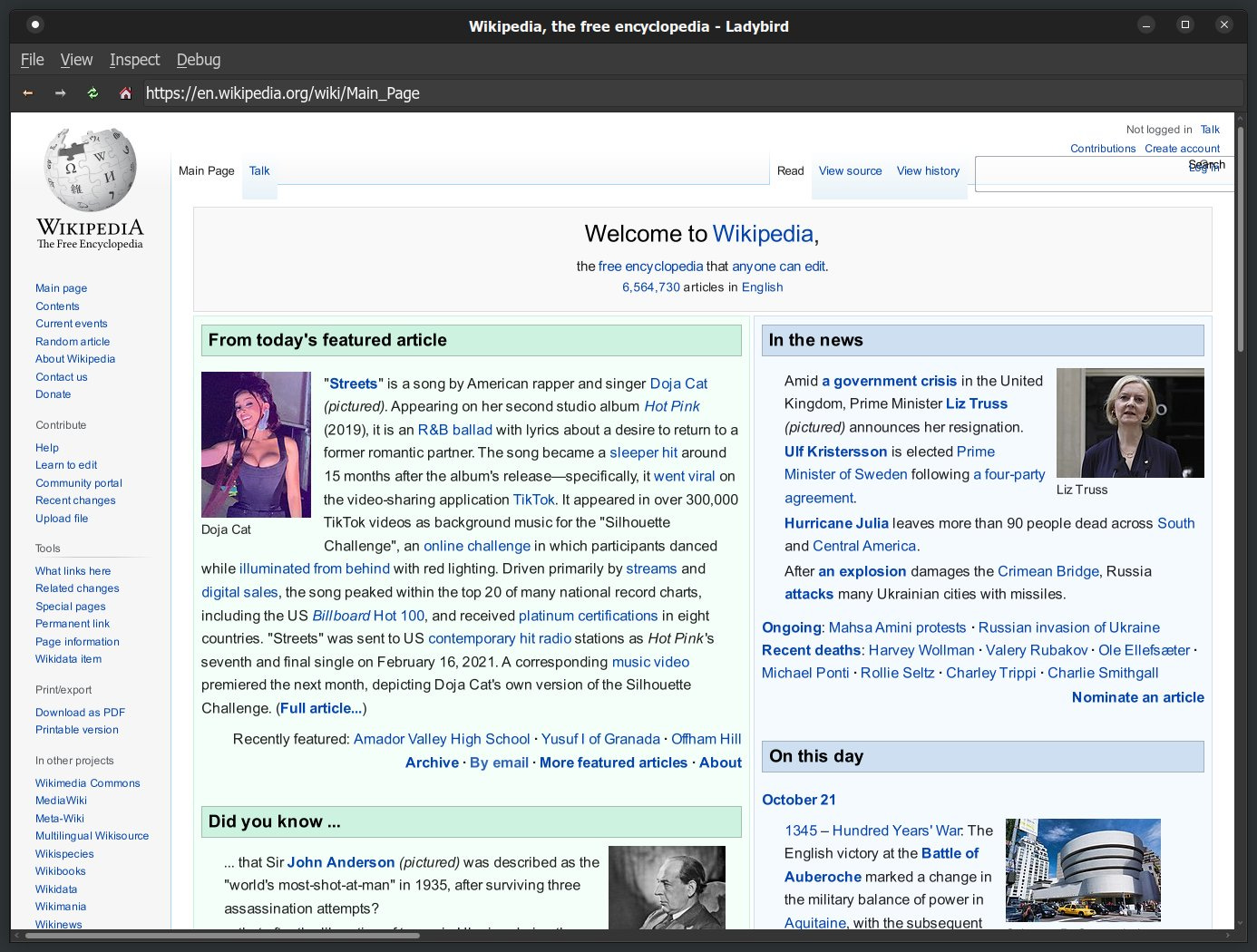Click the Download as PDF link
1257x952 pixels.
(x=80, y=712)
